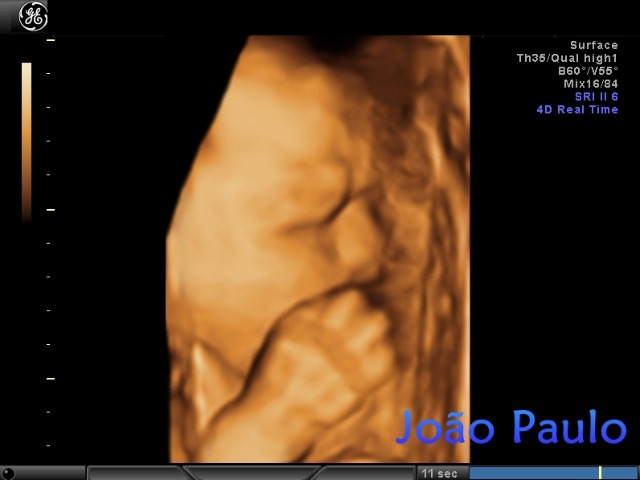
Task: Click the GE logo in the corner
Action: pyautogui.click(x=33, y=16)
